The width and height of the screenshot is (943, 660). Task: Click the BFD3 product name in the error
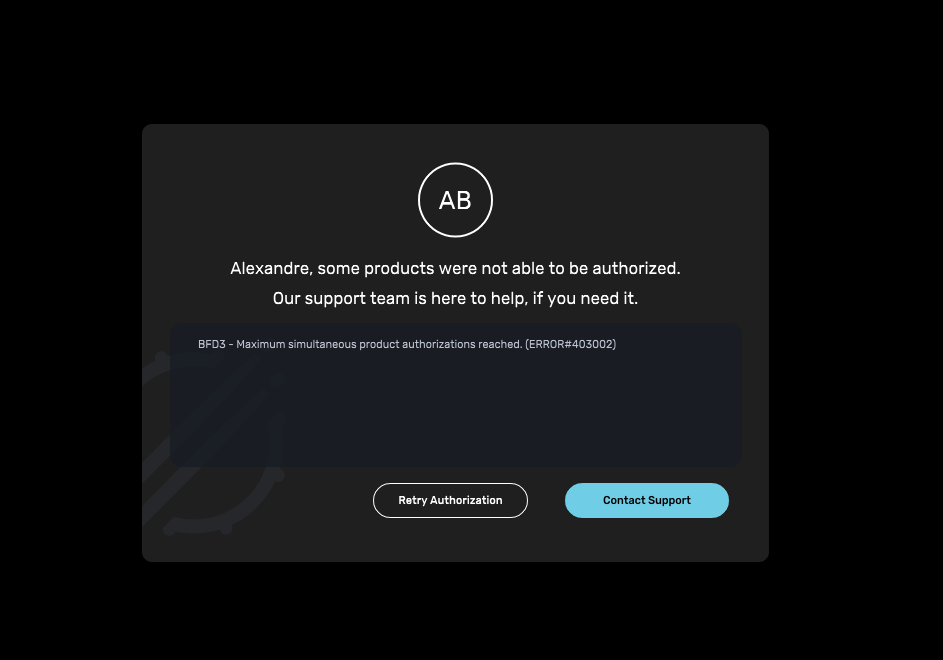(x=212, y=344)
